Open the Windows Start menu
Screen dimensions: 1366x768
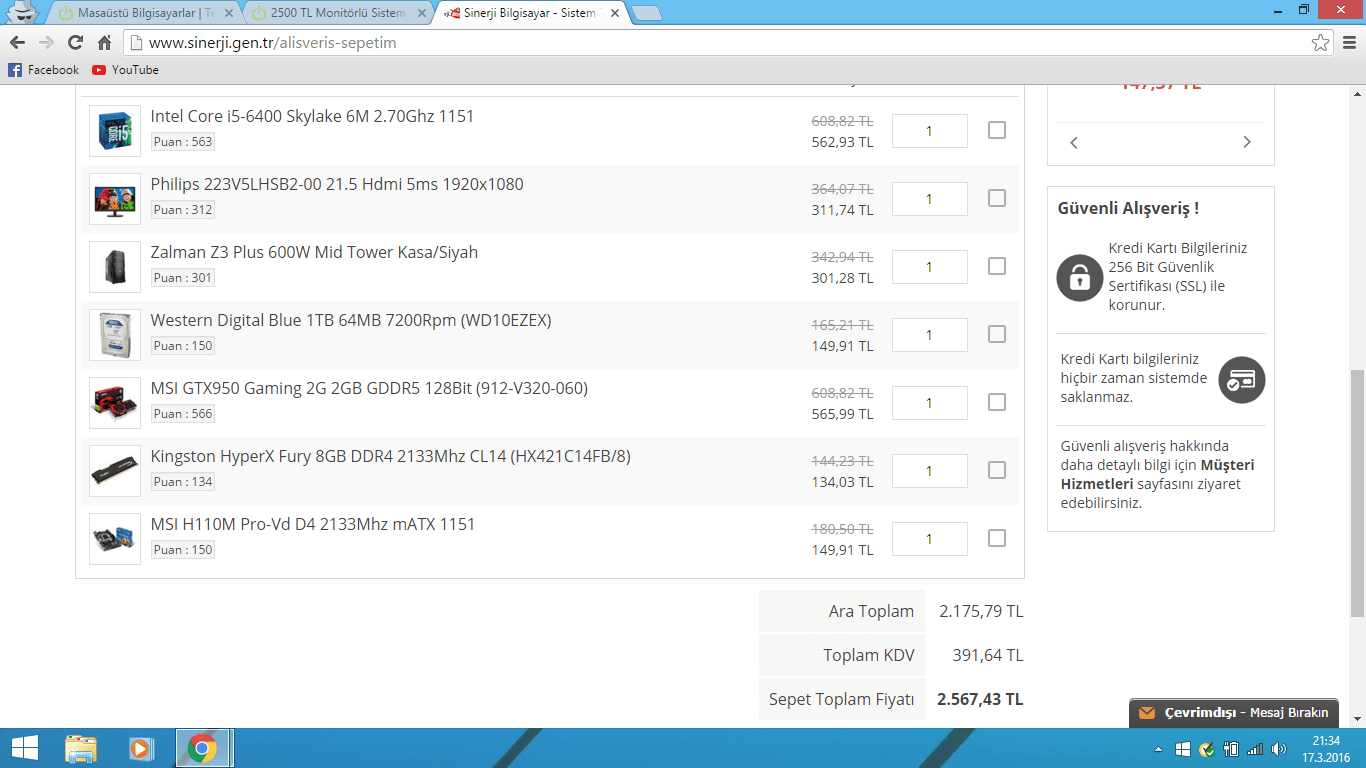tap(25, 748)
